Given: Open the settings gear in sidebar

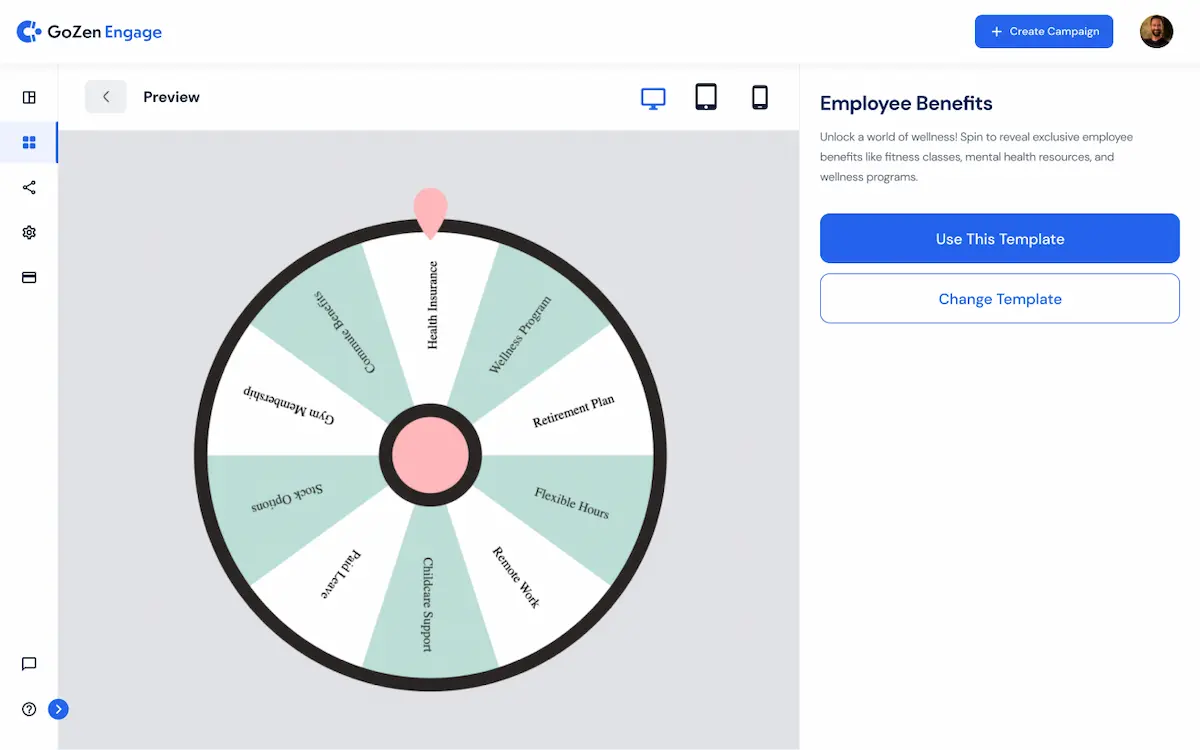Looking at the screenshot, I should (x=29, y=232).
